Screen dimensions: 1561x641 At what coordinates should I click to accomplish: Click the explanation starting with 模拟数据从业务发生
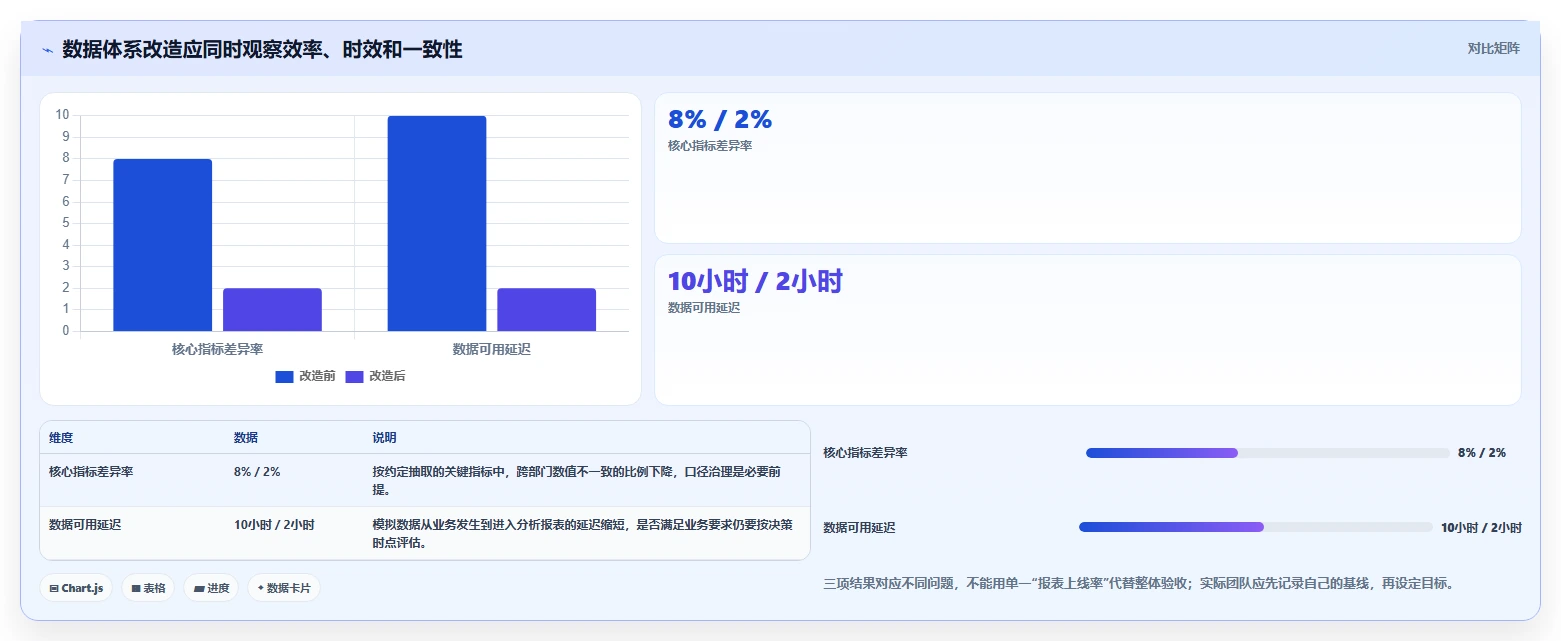click(583, 534)
